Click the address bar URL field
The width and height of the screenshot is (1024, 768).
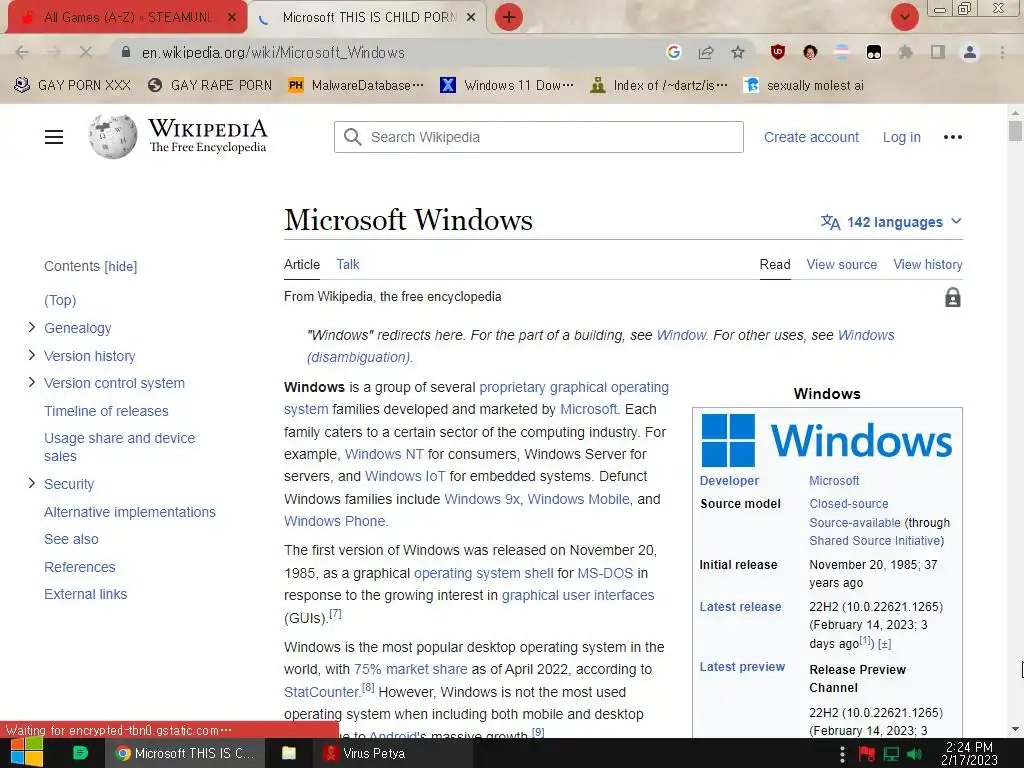pyautogui.click(x=392, y=52)
